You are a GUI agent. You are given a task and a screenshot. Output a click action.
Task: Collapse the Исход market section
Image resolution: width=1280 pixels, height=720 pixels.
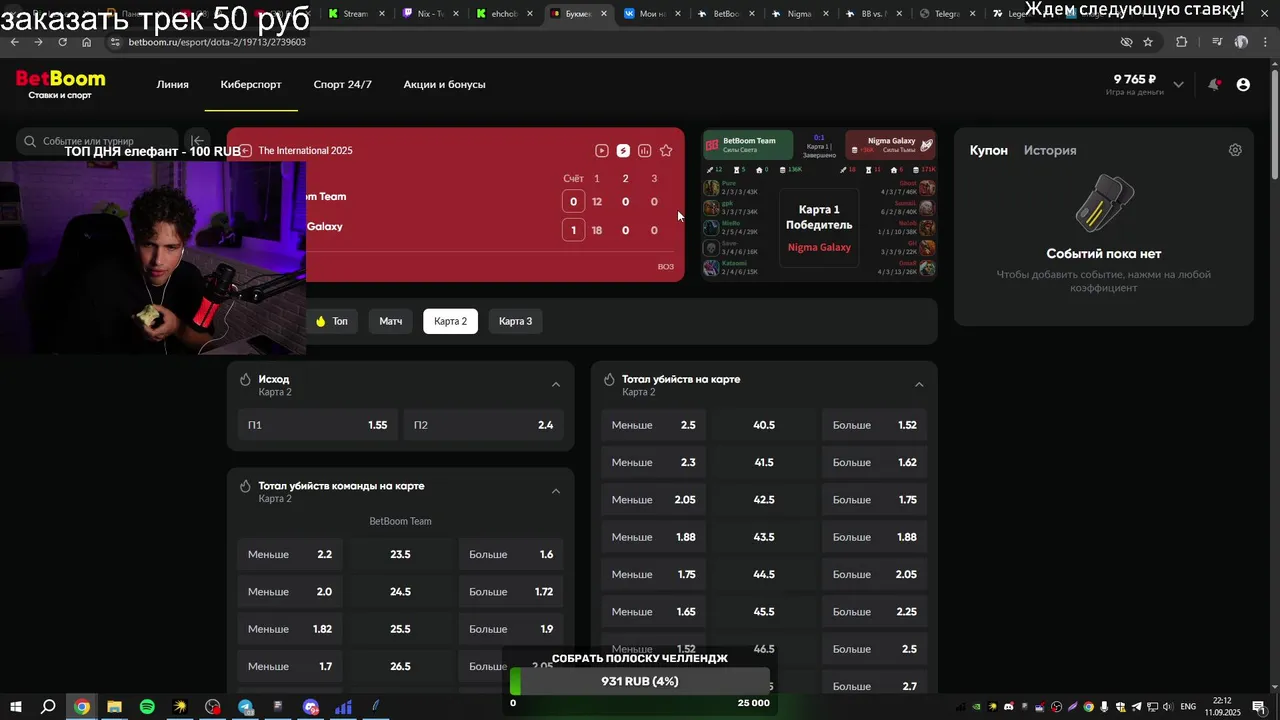(x=556, y=385)
